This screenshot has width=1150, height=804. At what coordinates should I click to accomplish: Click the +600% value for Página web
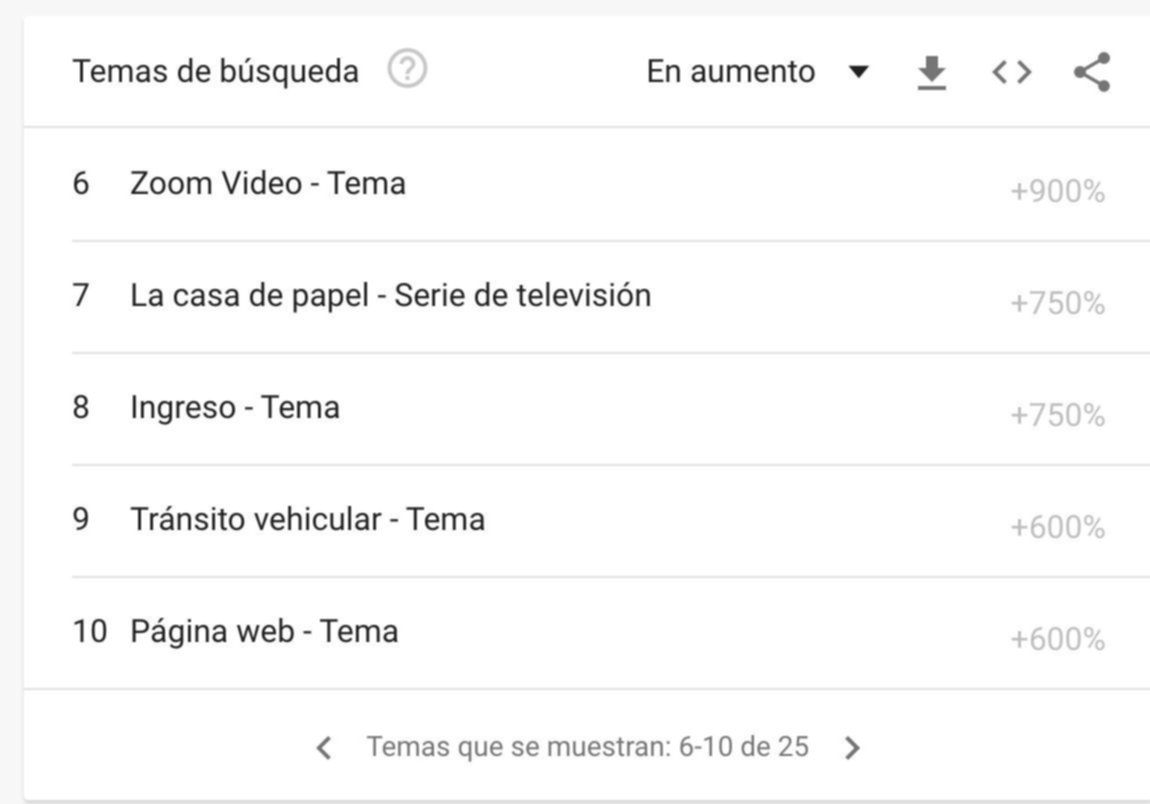(1057, 640)
